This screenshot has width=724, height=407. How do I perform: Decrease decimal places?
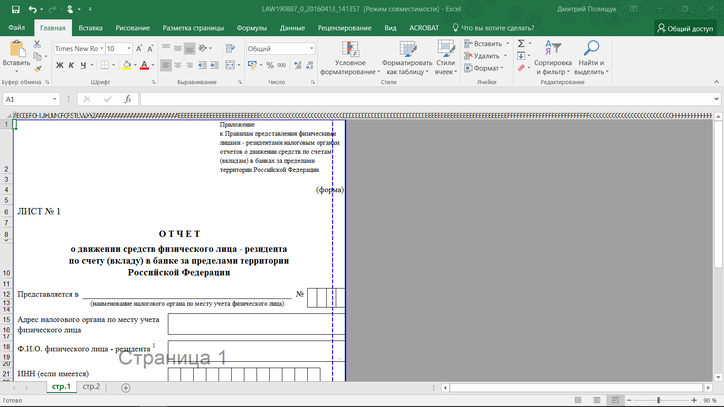tap(309, 65)
